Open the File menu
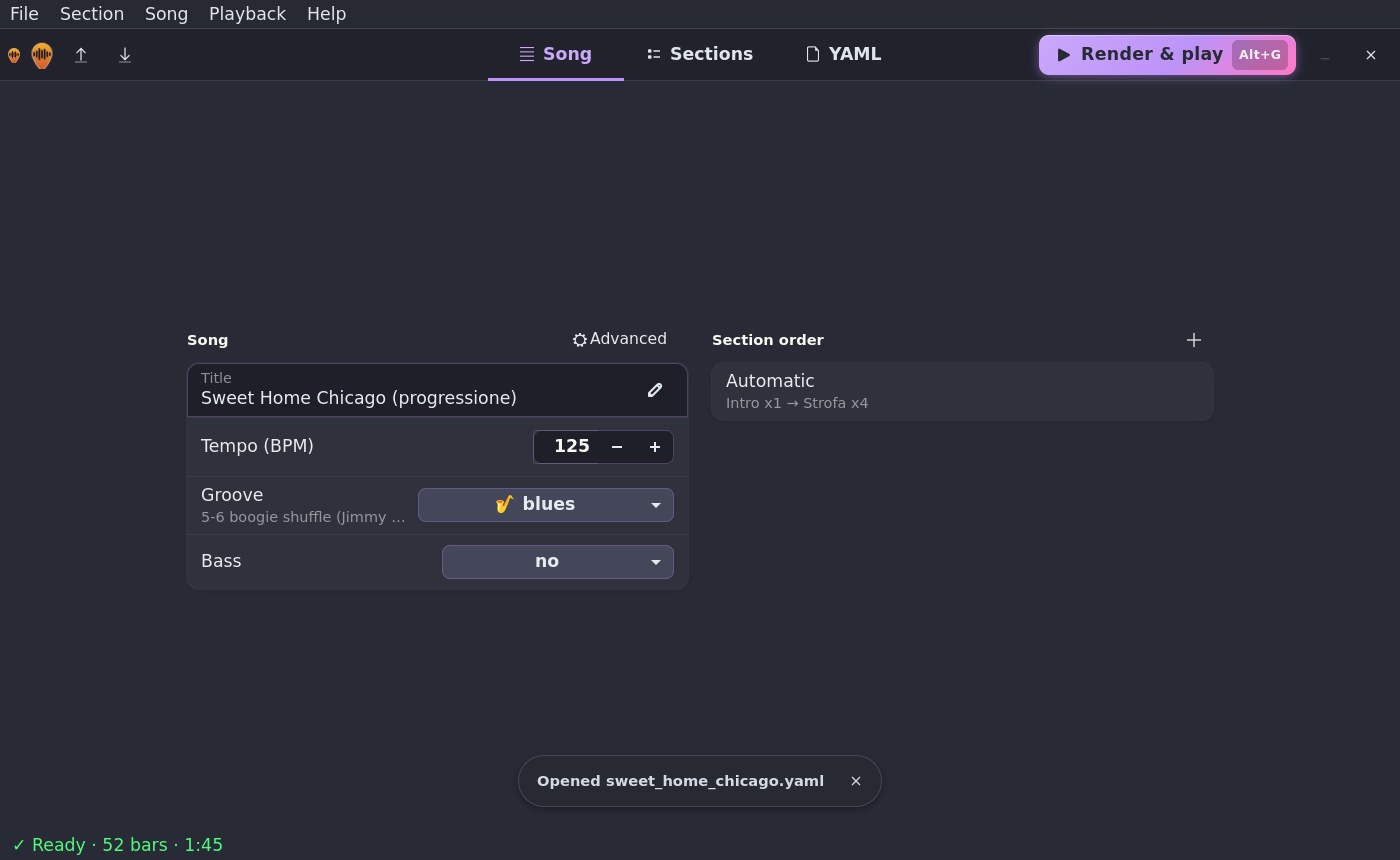This screenshot has height=860, width=1400. (x=24, y=14)
